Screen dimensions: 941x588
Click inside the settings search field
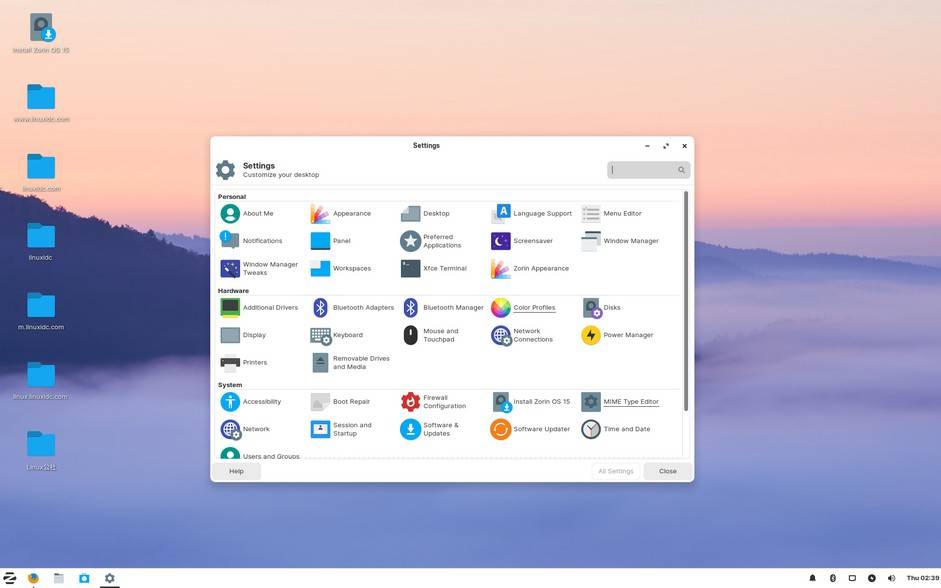pos(645,169)
